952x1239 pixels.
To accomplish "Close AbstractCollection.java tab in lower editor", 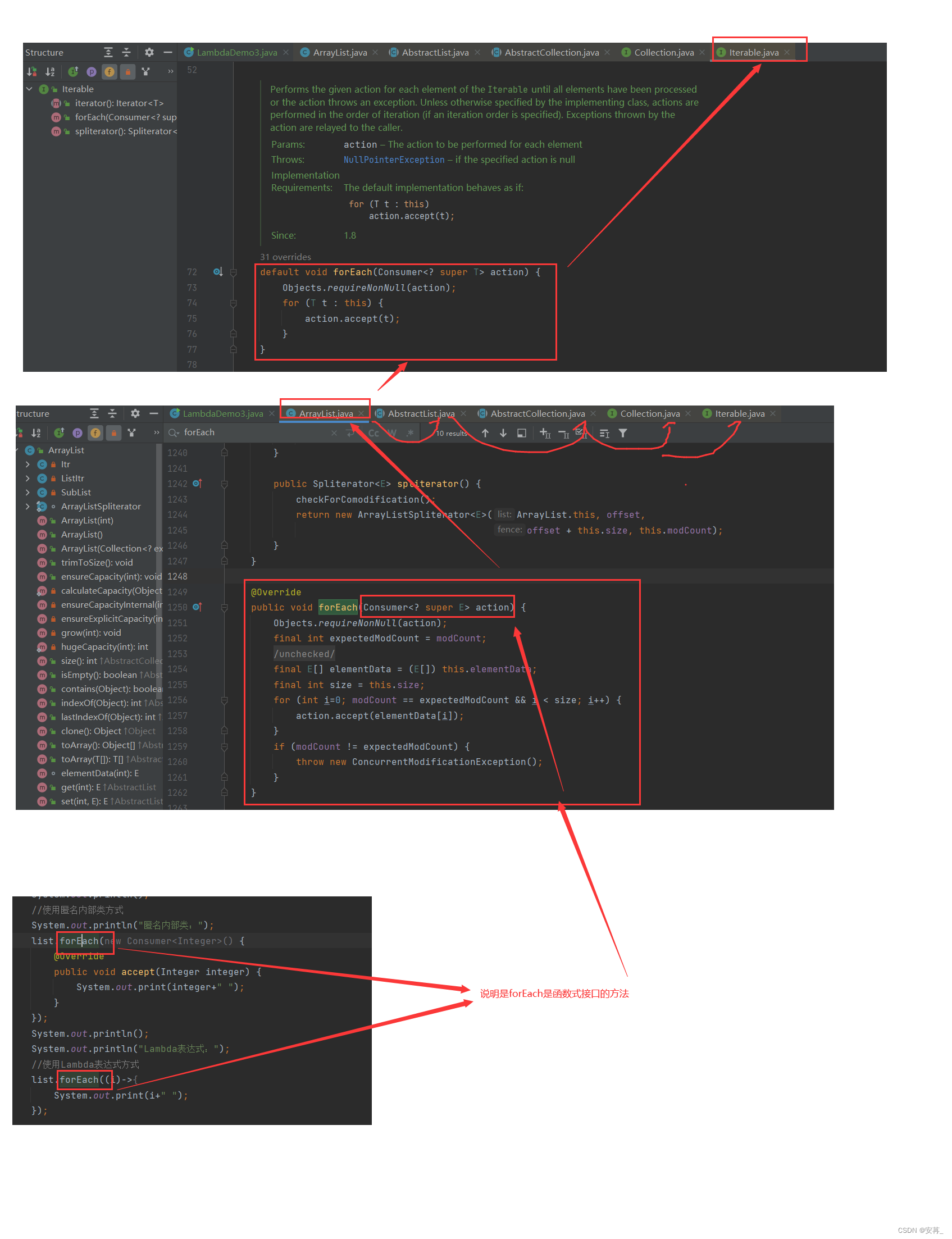I will click(x=593, y=413).
